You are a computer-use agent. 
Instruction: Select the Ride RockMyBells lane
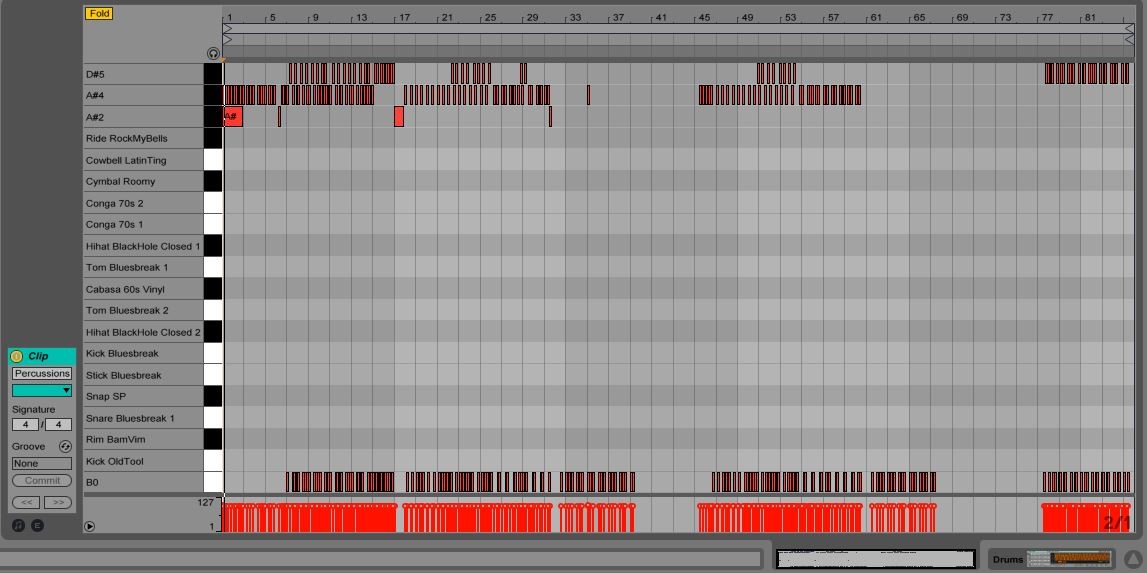[143, 138]
